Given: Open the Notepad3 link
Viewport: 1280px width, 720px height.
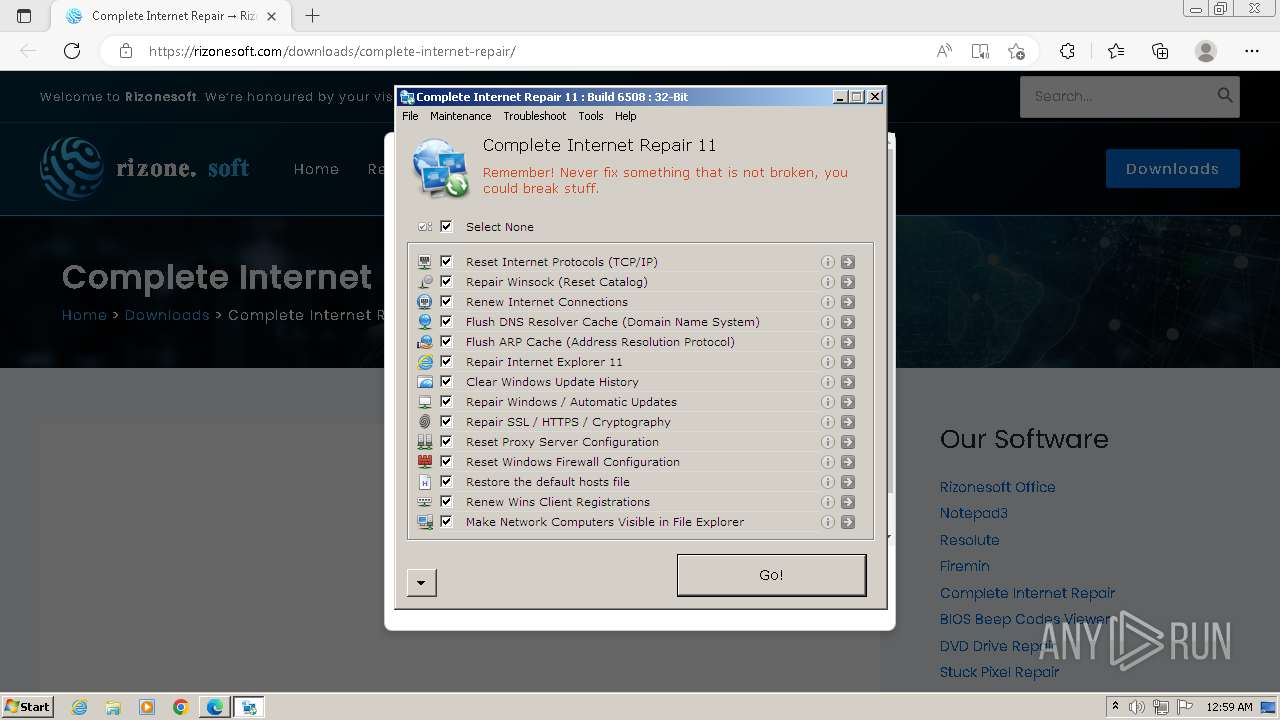Looking at the screenshot, I should [974, 513].
